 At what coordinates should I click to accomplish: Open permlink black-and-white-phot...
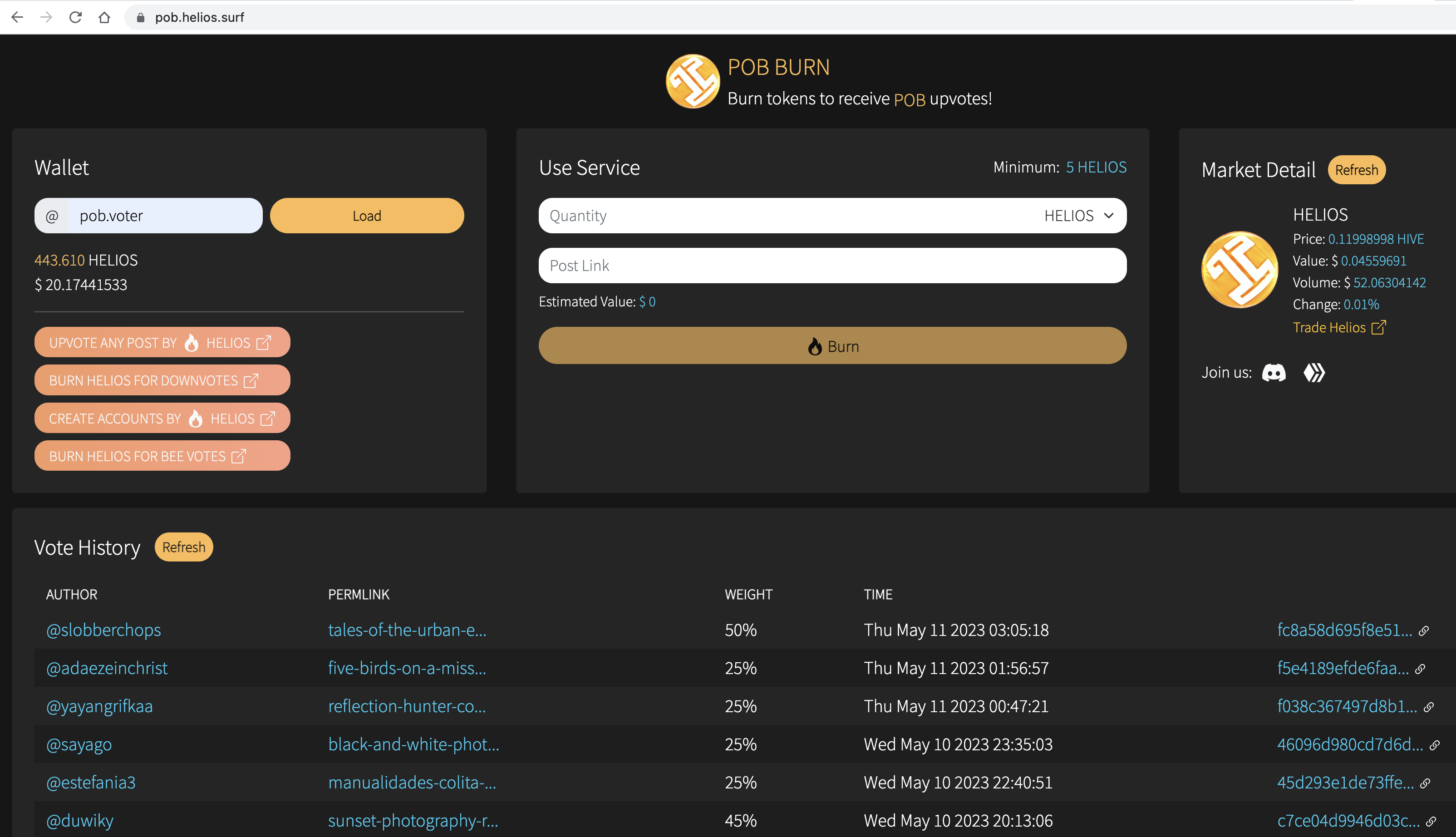point(413,744)
